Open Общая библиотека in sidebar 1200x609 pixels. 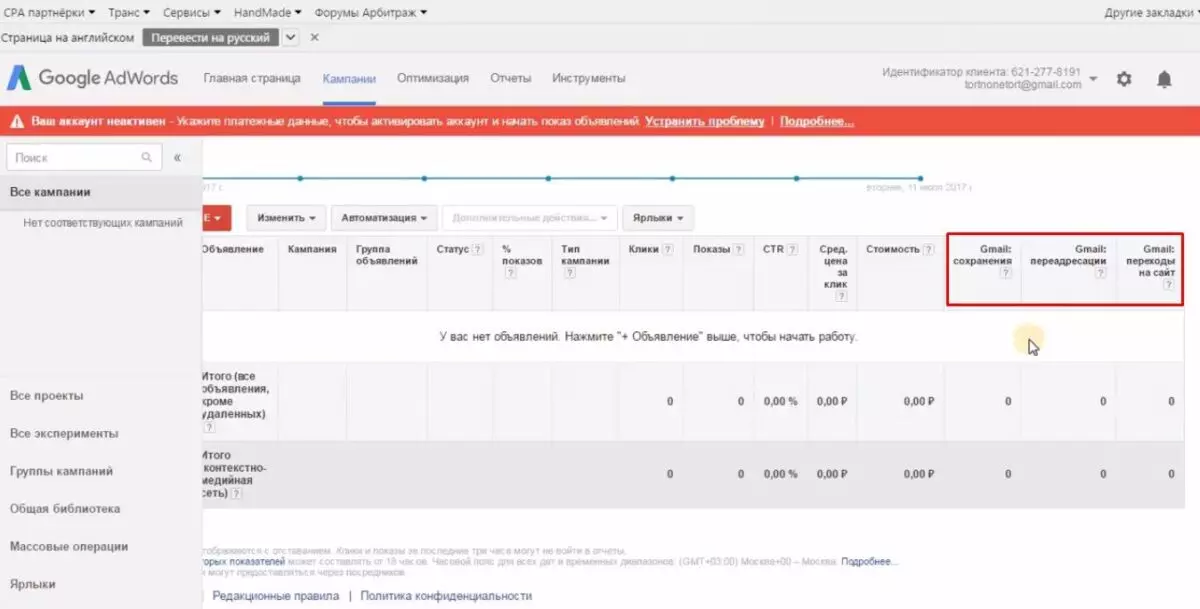(65, 509)
